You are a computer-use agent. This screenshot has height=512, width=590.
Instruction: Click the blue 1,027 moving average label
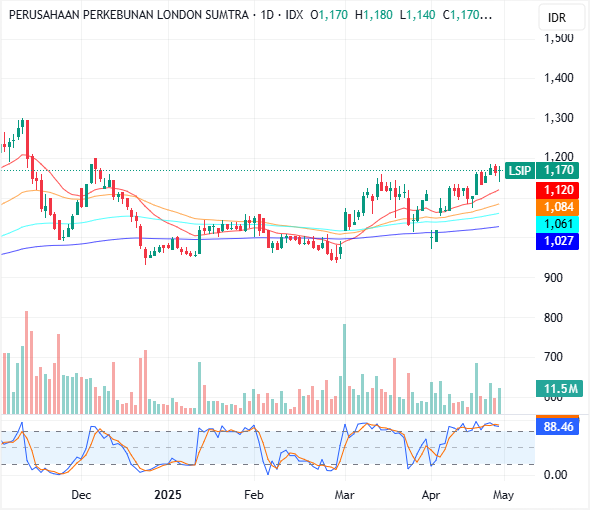[x=558, y=241]
